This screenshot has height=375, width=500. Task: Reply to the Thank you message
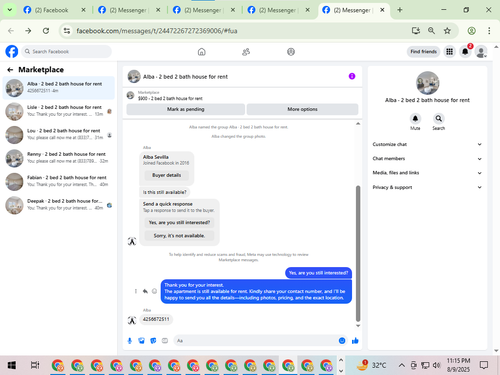click(145, 291)
